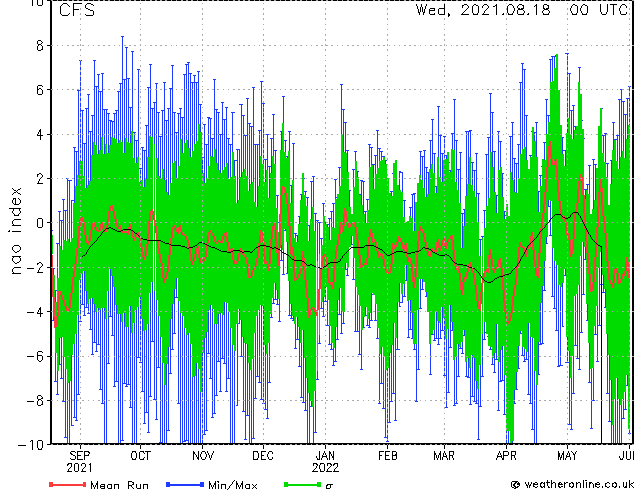The image size is (634, 490).
Task: Click the y-axis label -6
Action: (x=35, y=356)
